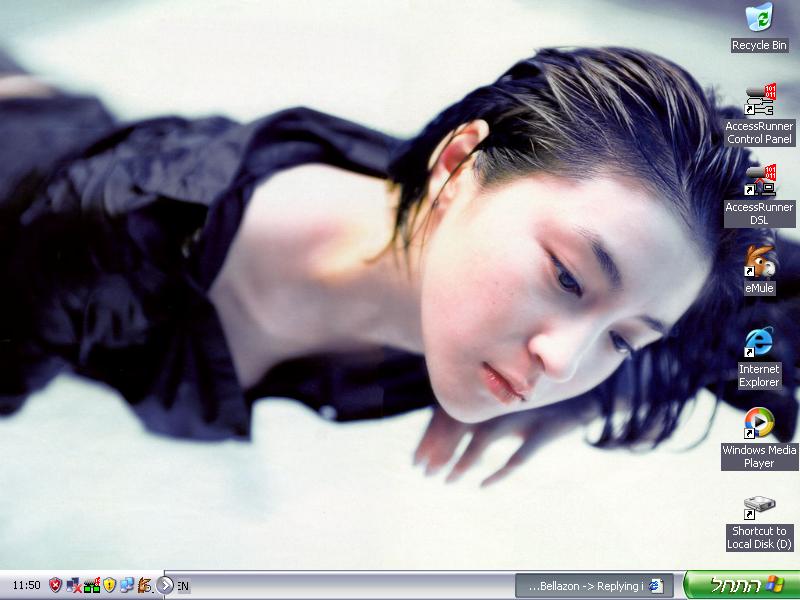The image size is (800, 600).
Task: Click the green AccessRunner modem tray icon
Action: (92, 585)
